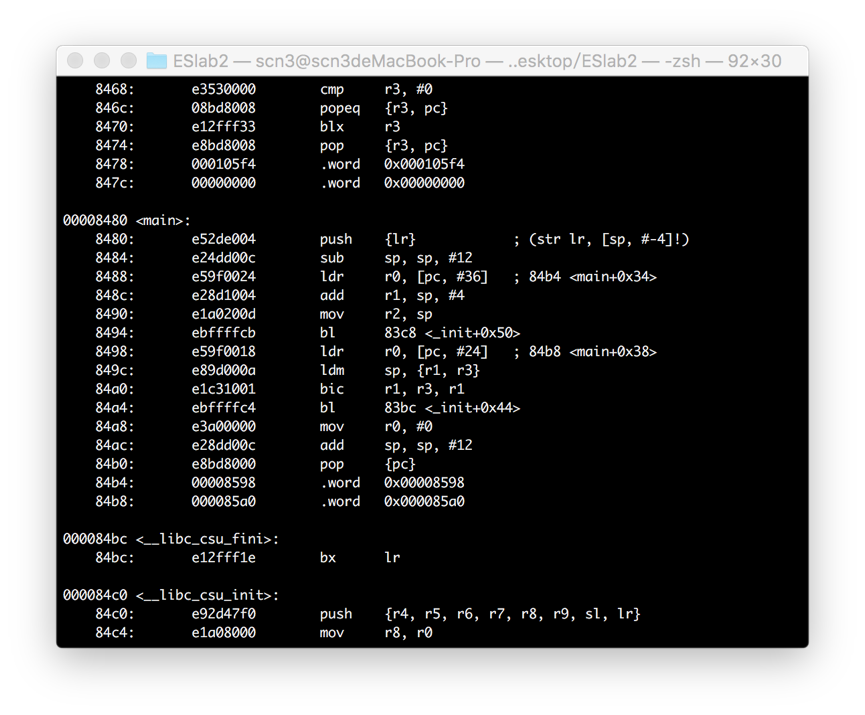865x715 pixels.
Task: Click the value 0x000085a0 on line 84b8
Action: pyautogui.click(x=424, y=502)
